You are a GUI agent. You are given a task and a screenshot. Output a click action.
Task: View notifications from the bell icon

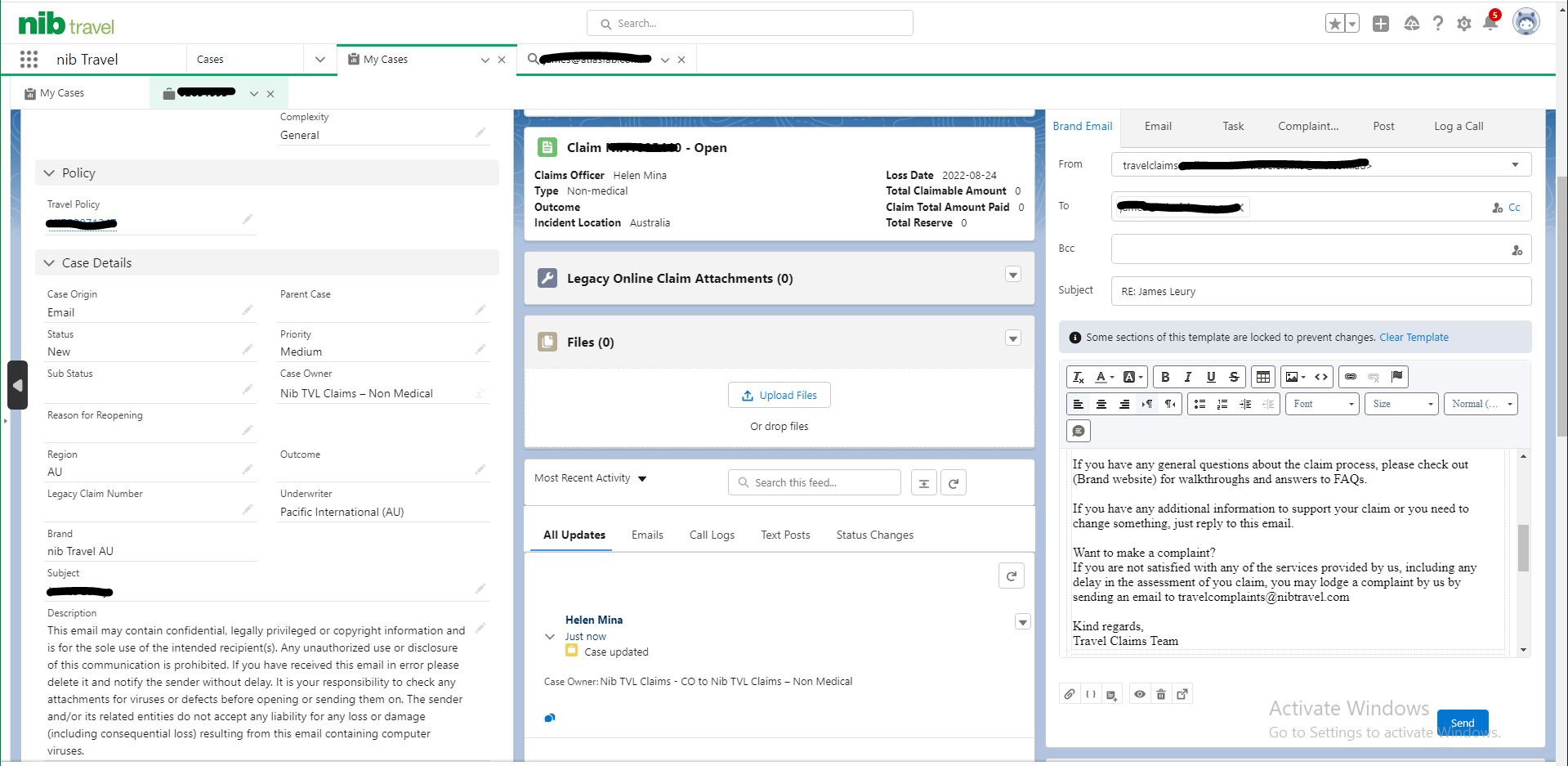point(1490,23)
